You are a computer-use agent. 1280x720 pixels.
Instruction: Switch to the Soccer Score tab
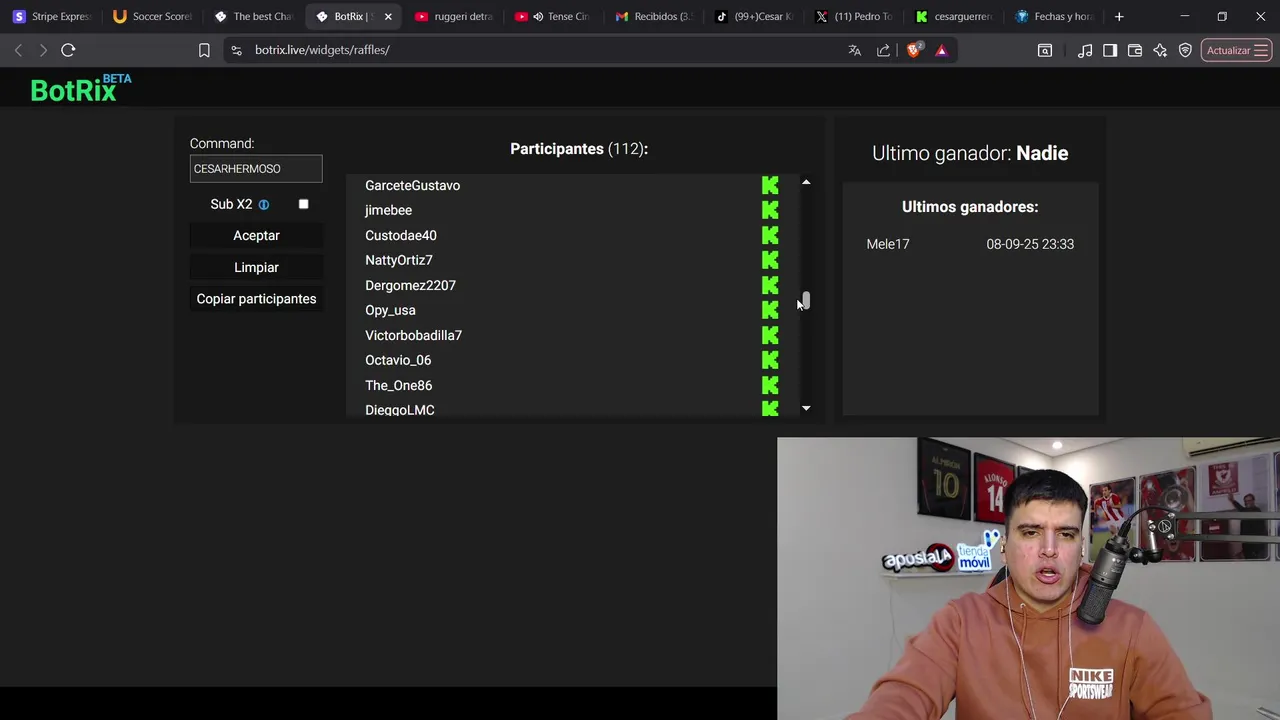152,16
